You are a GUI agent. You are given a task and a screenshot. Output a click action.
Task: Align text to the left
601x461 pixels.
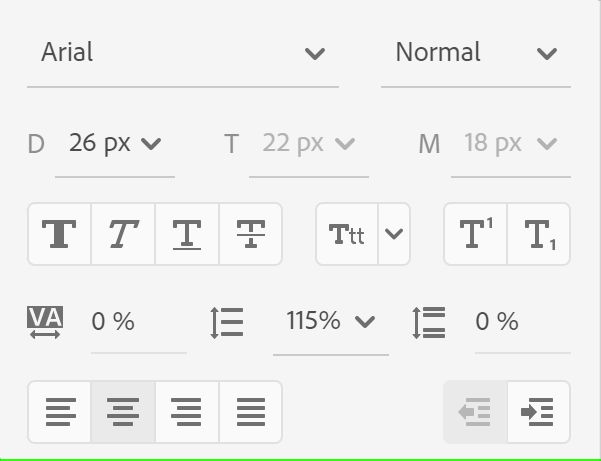[59, 411]
